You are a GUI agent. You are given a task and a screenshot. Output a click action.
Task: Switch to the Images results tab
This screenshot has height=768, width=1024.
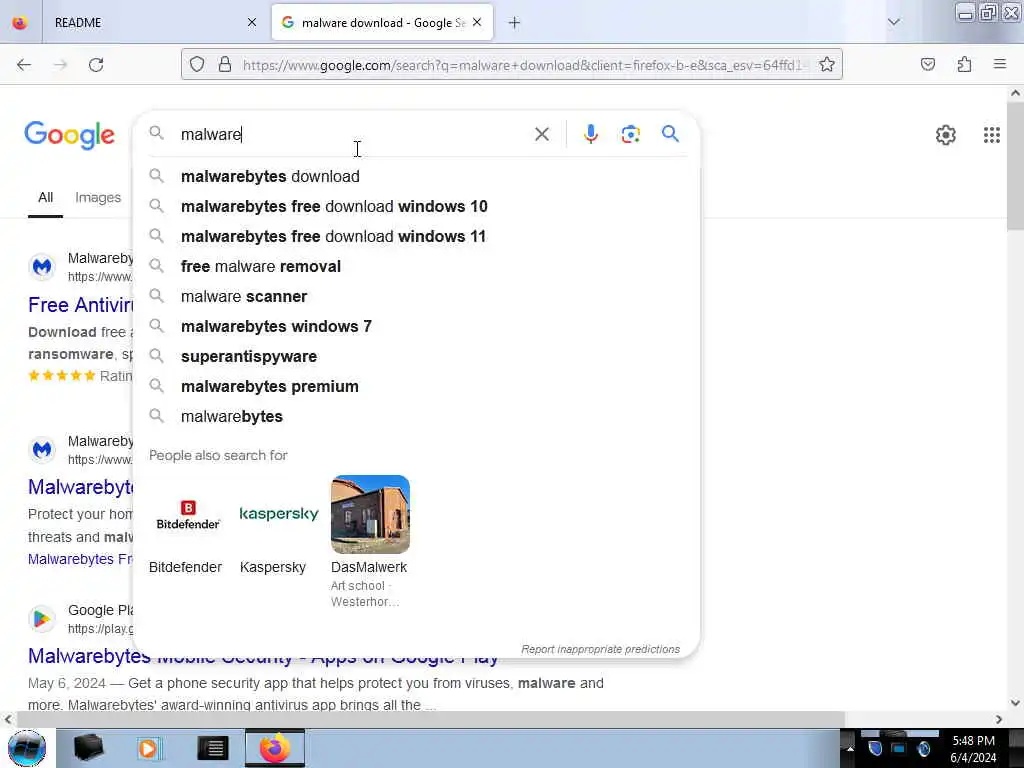98,197
